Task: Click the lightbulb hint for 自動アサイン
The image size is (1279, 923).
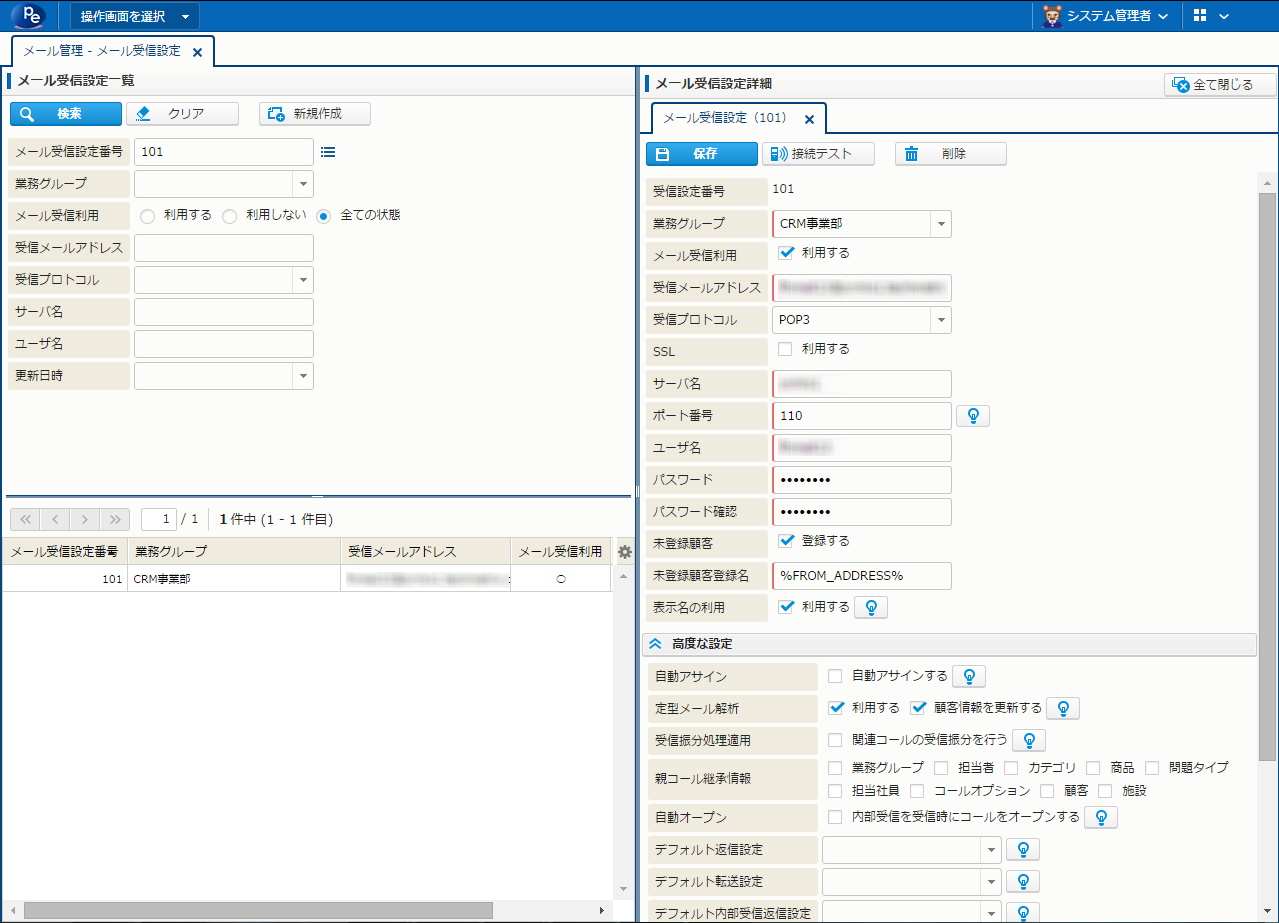Action: tap(968, 677)
